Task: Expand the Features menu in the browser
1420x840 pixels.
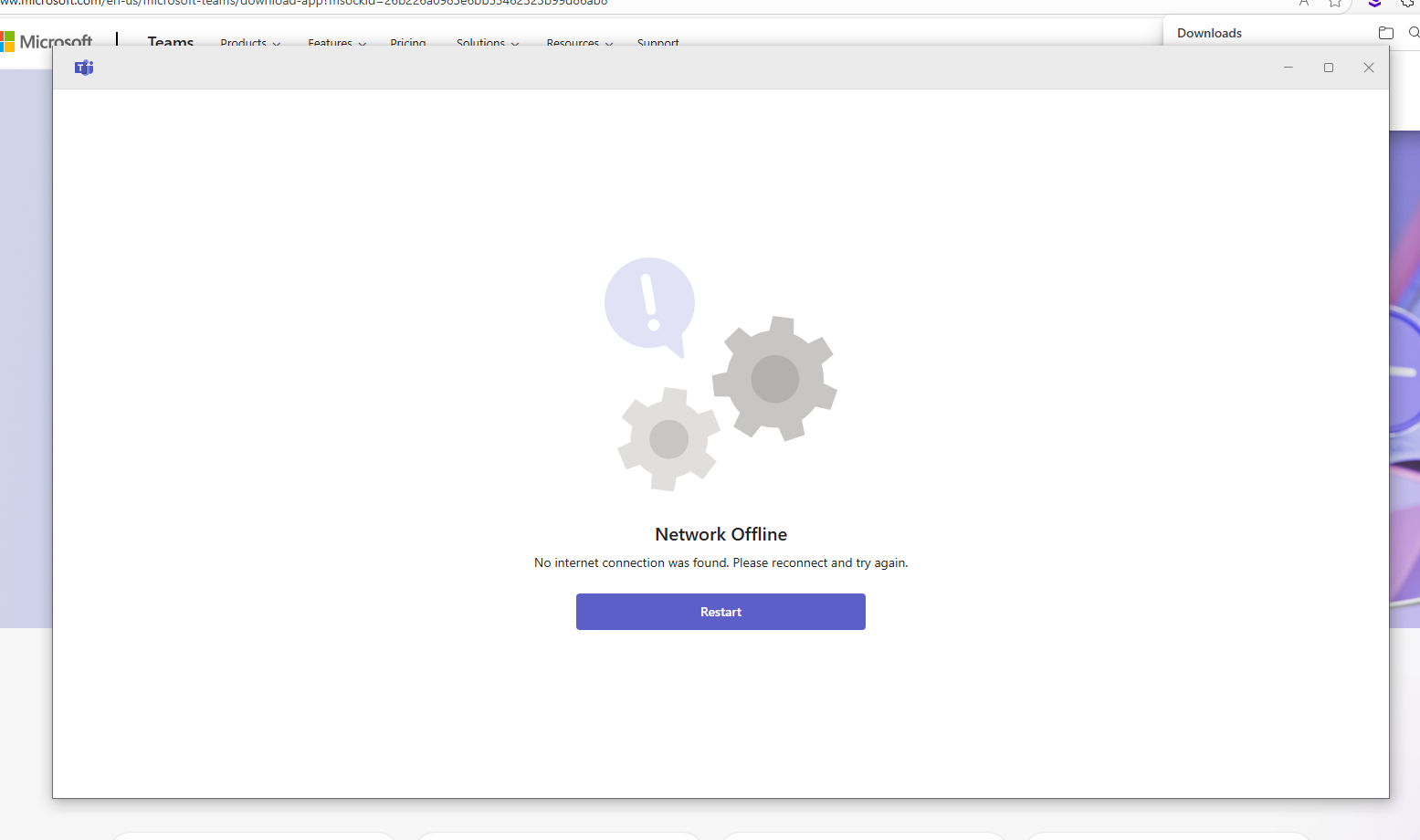Action: [337, 43]
